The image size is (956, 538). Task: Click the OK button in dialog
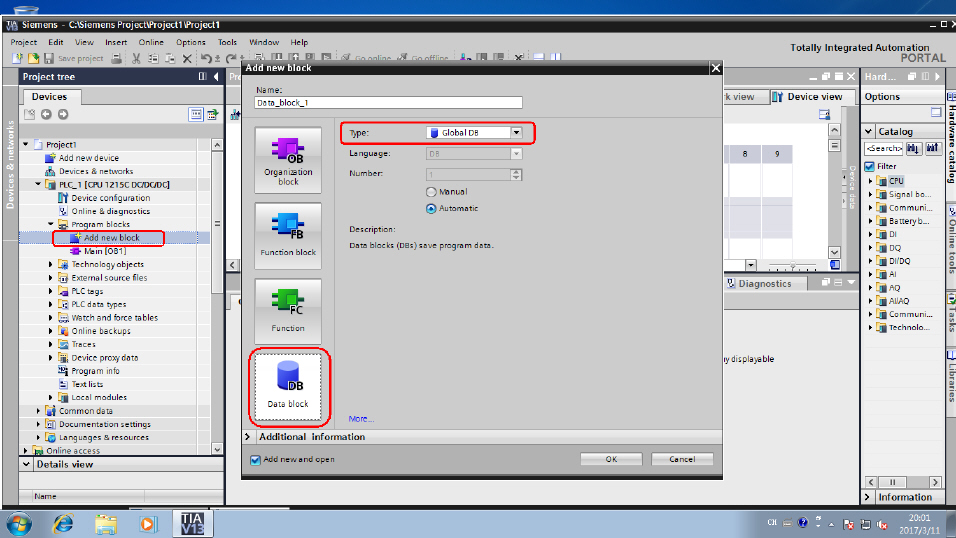point(611,459)
